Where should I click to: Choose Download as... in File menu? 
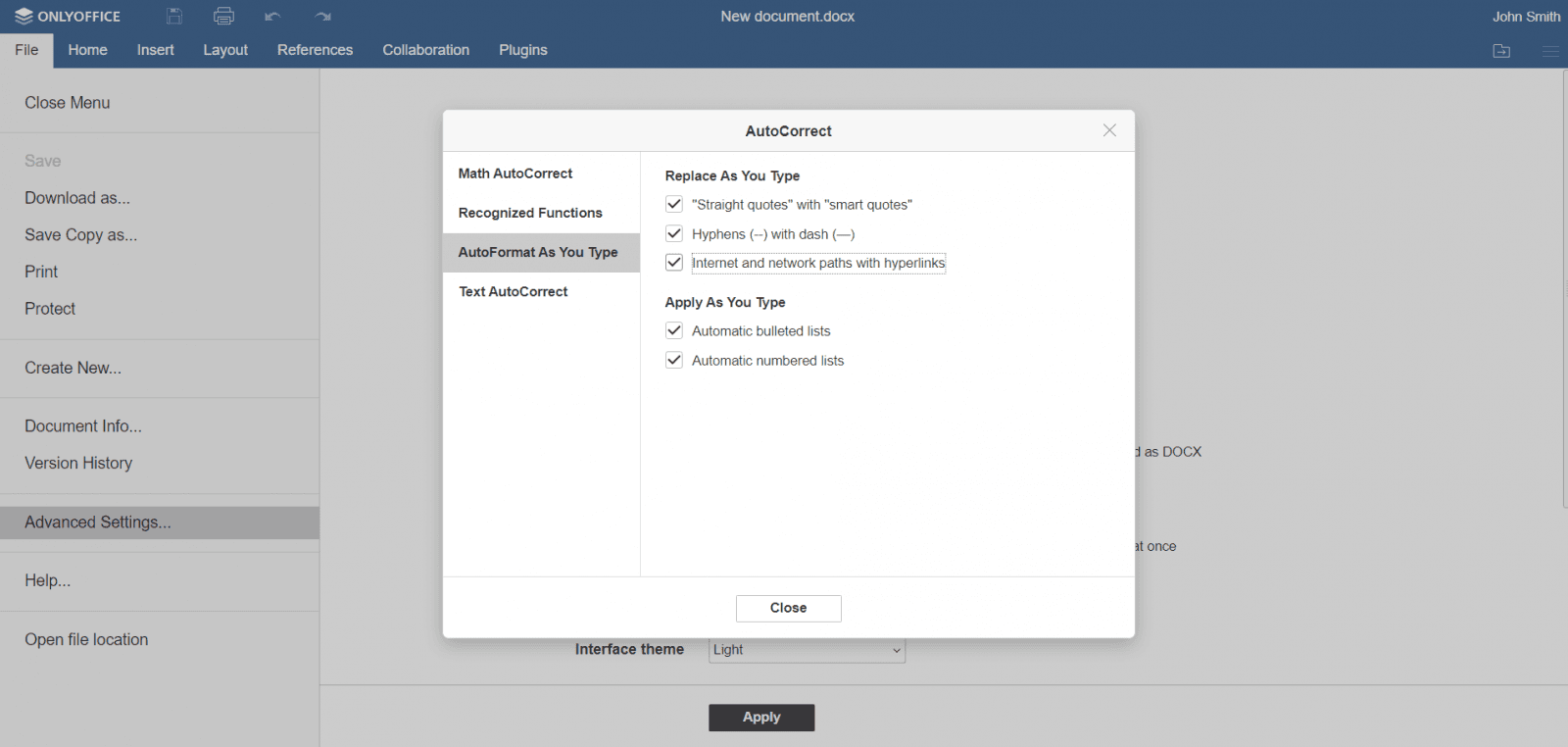pos(77,198)
